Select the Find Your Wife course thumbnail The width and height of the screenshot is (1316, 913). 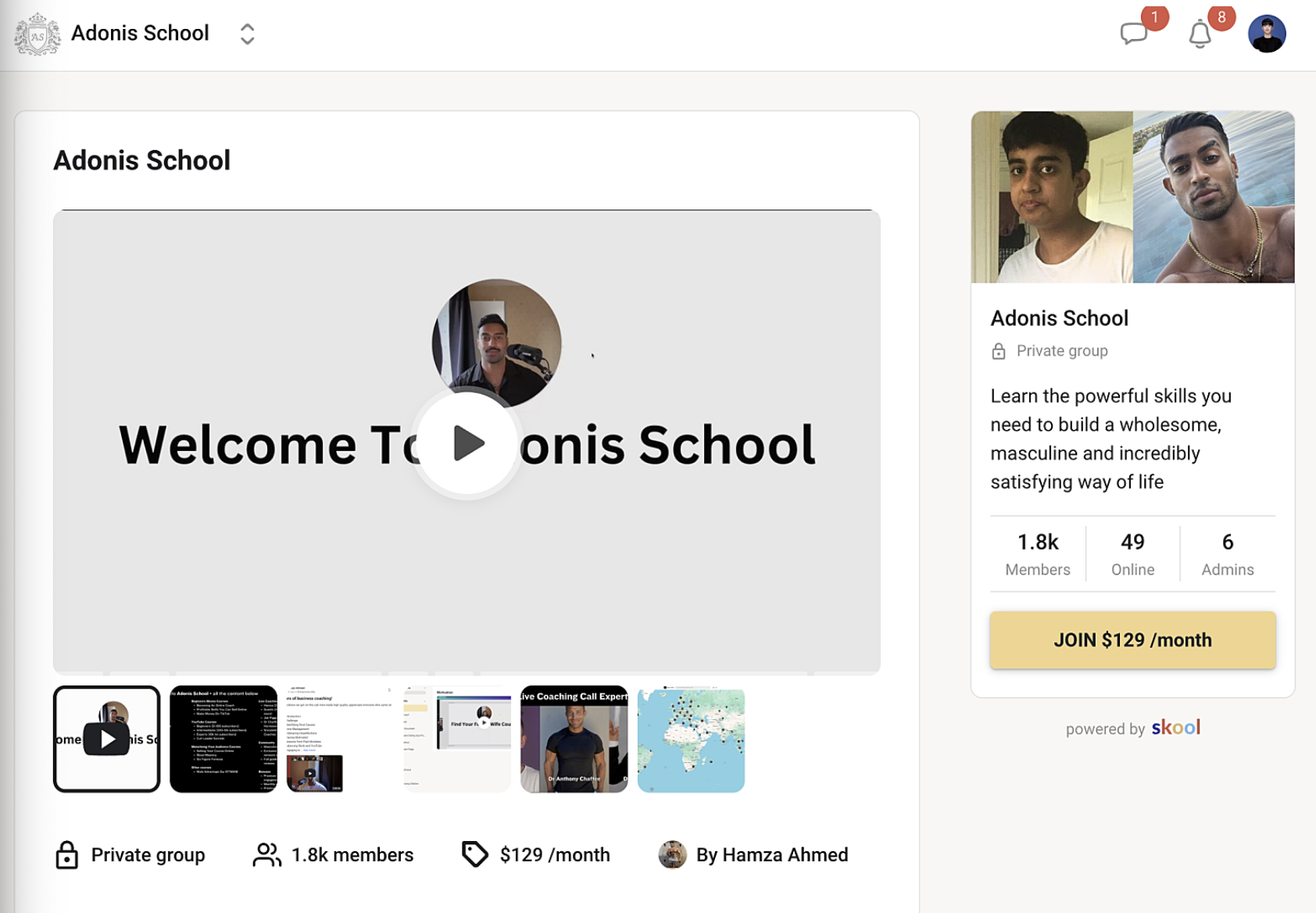(x=457, y=739)
